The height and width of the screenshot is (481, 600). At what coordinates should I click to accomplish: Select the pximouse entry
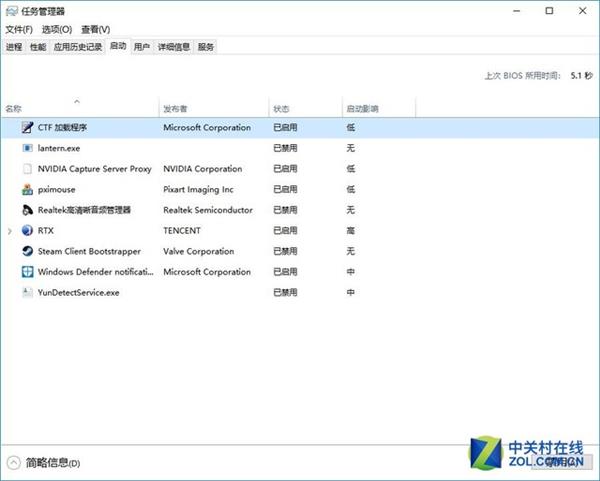[x=56, y=189]
